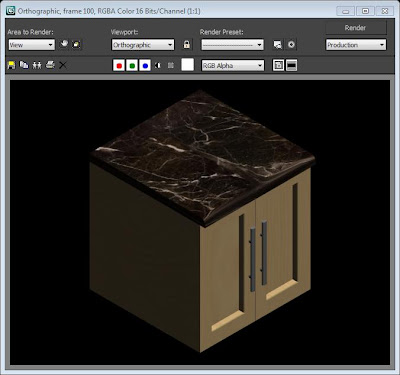This screenshot has height=375, width=400.
Task: Click the Clone Rendered Frame Window icon
Action: coord(37,65)
